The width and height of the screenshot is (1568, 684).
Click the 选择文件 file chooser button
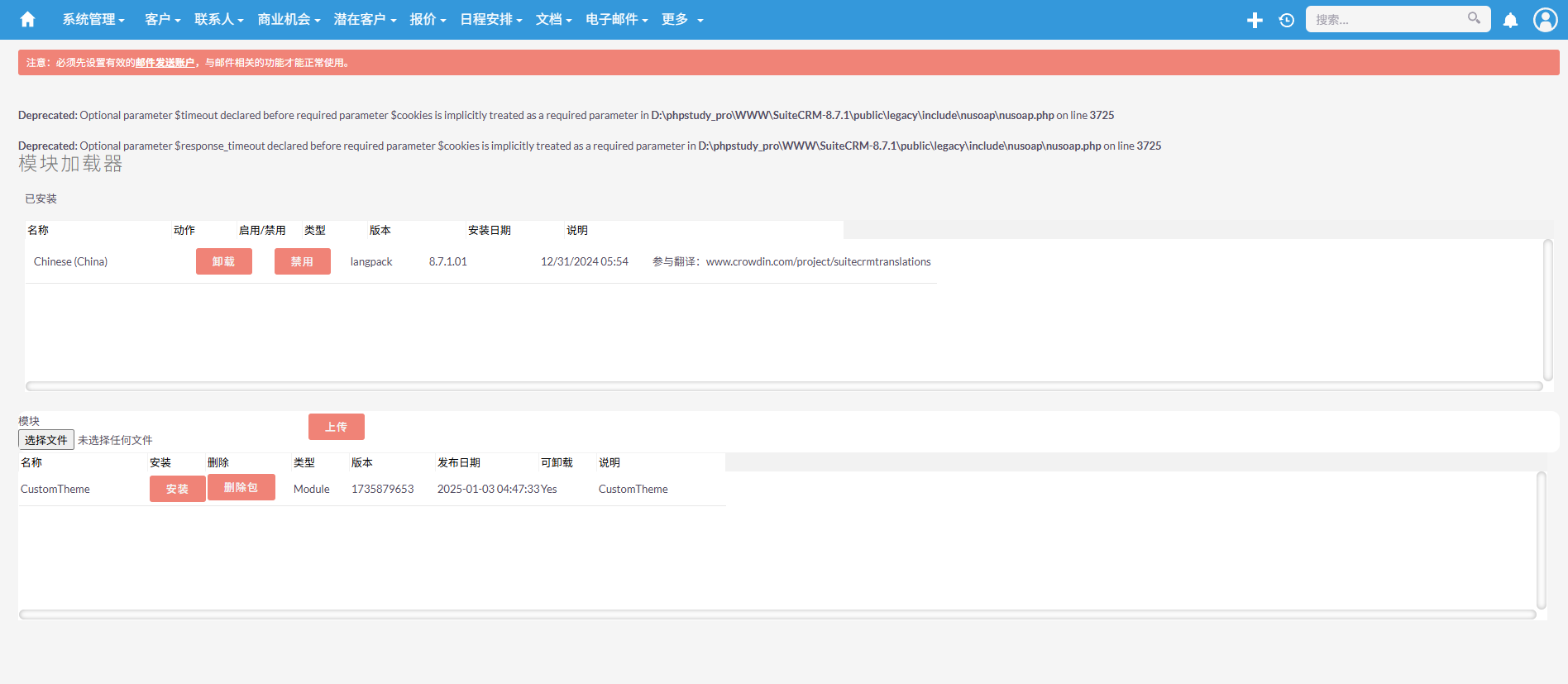46,440
